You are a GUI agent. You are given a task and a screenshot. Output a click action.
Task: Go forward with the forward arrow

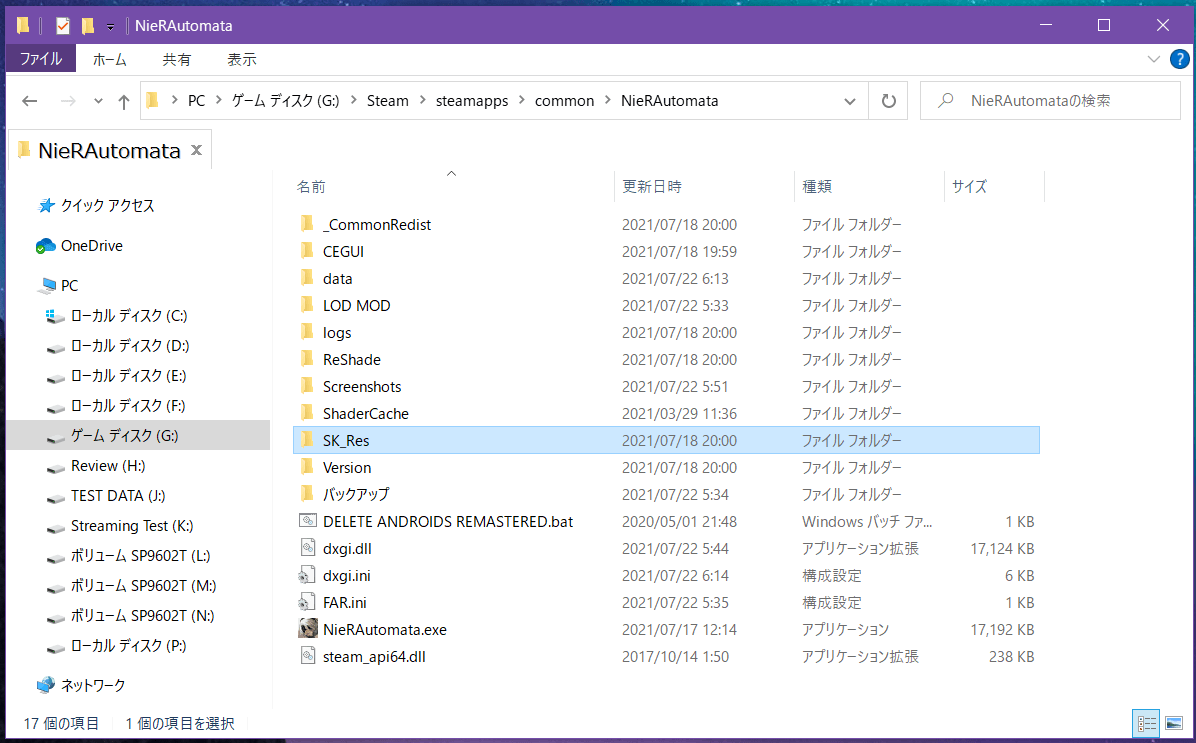68,101
